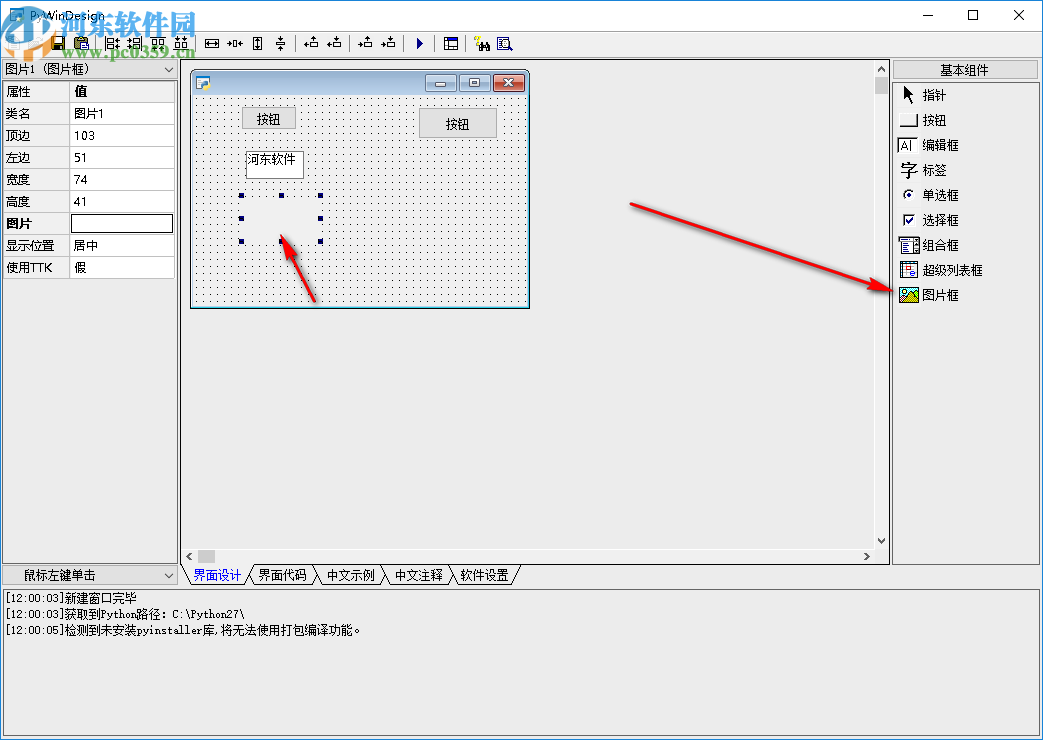Choose the 标签 label component
The image size is (1043, 740).
click(x=922, y=170)
